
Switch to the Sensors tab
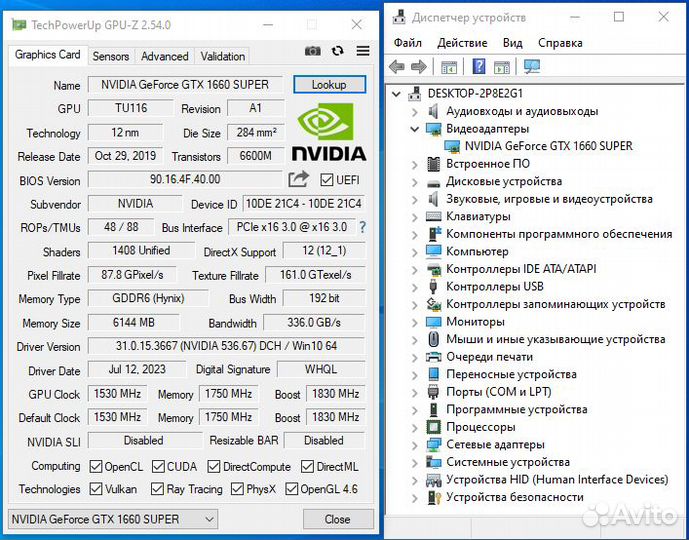(x=111, y=56)
